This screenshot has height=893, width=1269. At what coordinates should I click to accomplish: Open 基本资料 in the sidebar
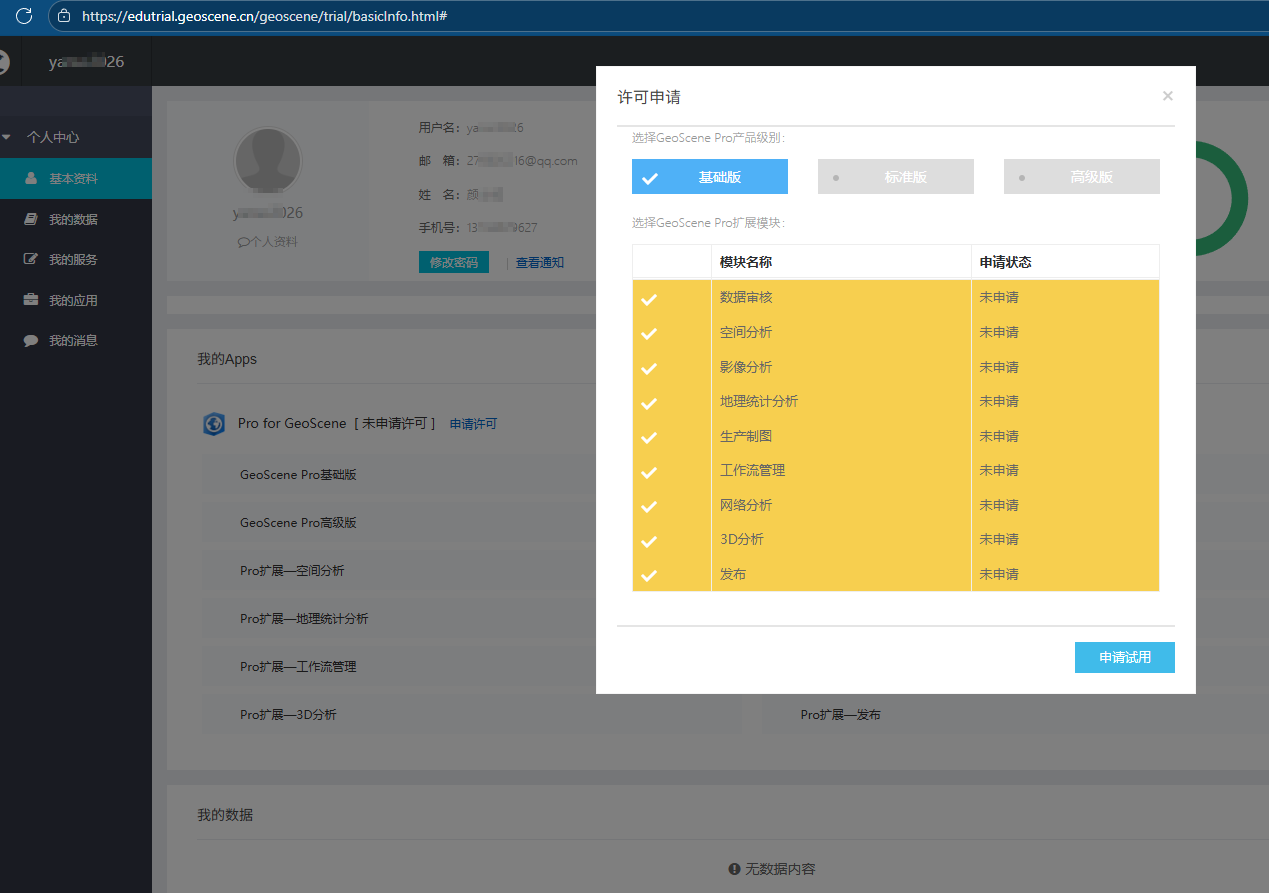(x=76, y=178)
